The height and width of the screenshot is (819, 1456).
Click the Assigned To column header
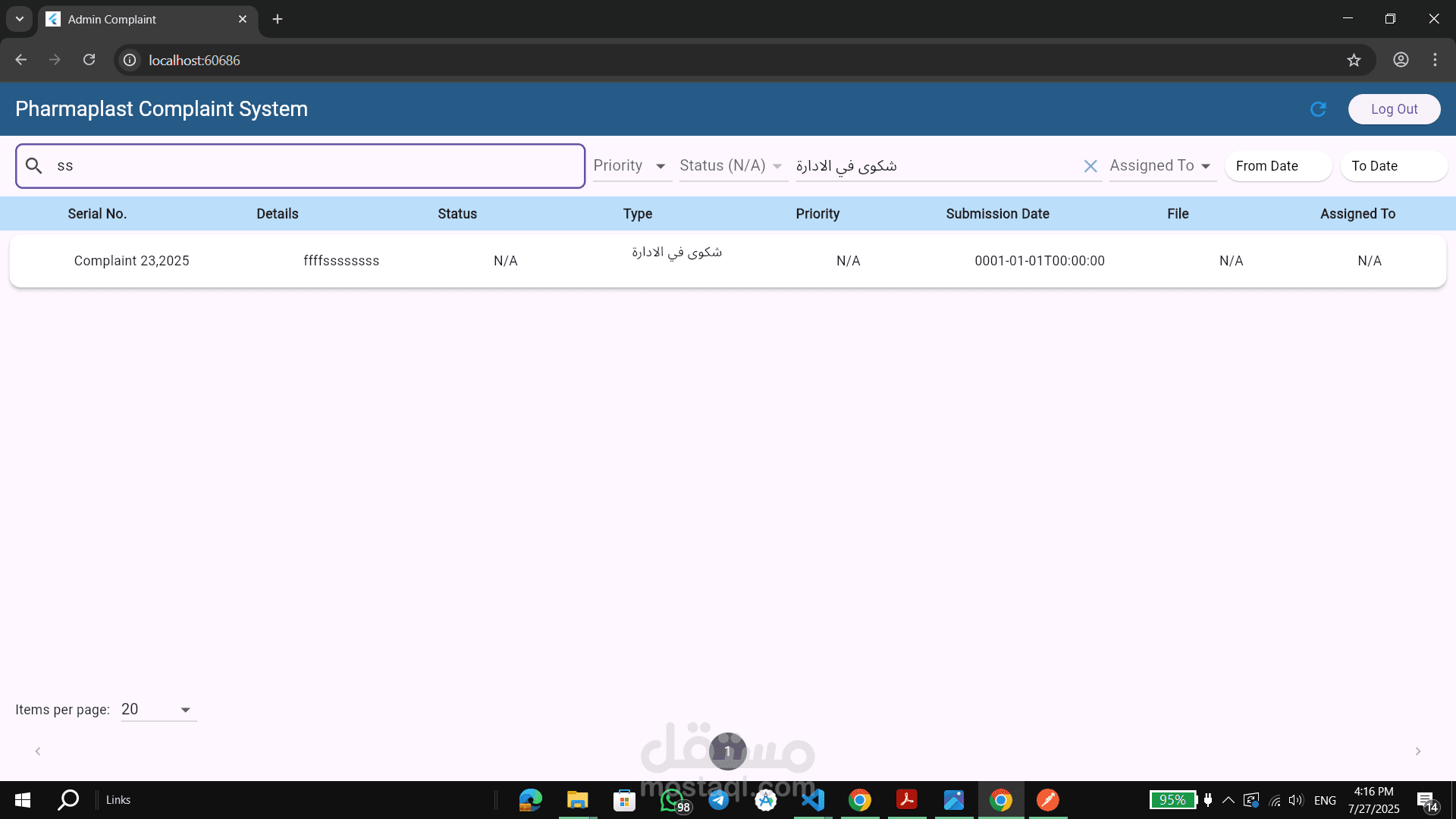click(x=1357, y=214)
